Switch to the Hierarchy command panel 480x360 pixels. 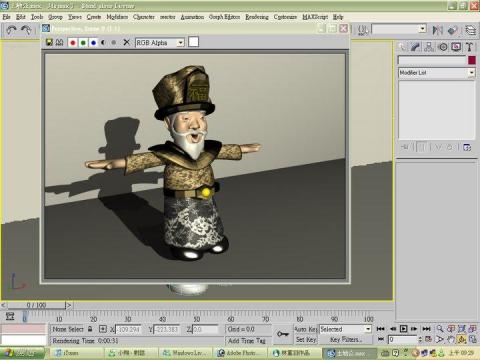click(429, 47)
